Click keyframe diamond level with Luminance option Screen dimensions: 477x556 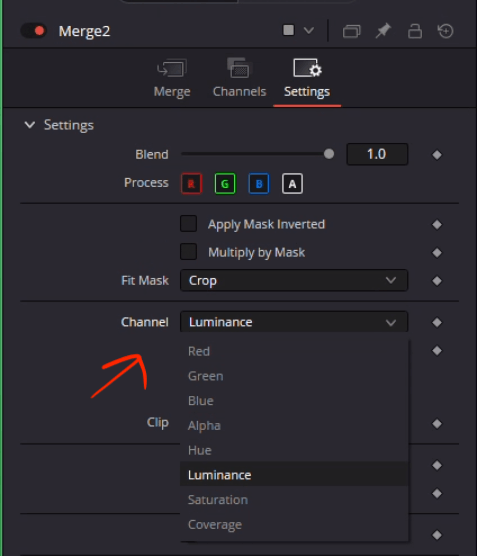[437, 465]
